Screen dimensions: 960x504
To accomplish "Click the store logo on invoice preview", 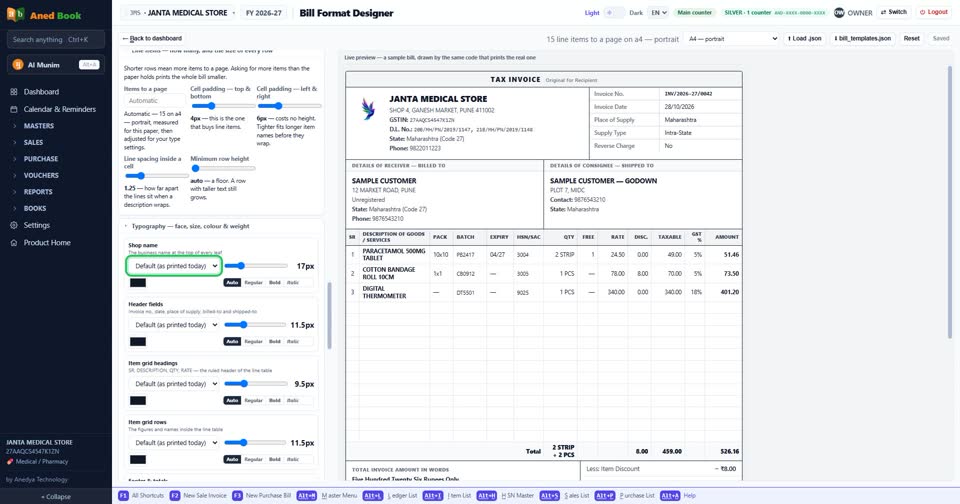I will (x=368, y=109).
